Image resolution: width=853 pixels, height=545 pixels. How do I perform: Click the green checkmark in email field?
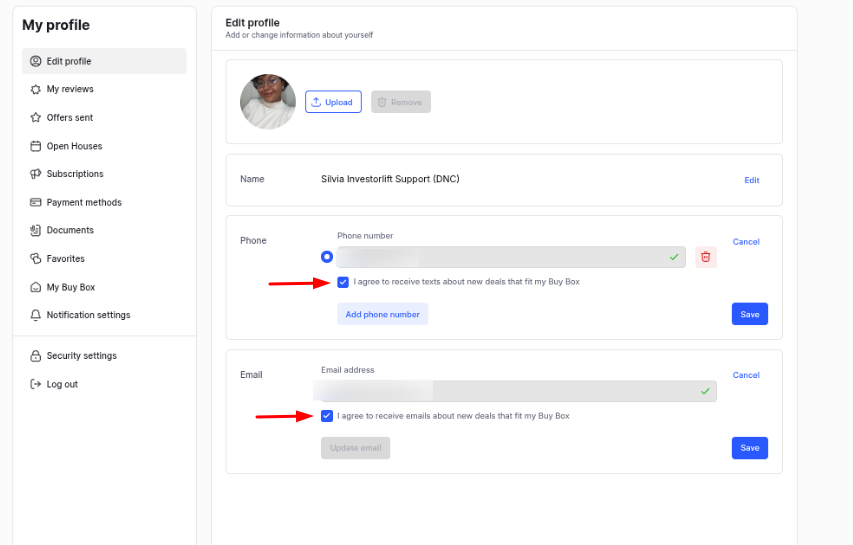705,391
